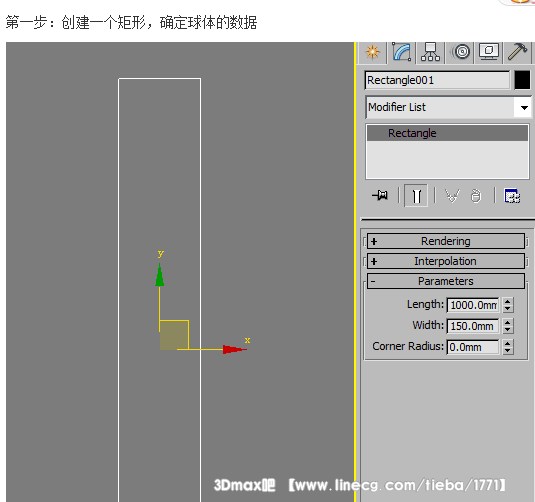Click the Length value field
This screenshot has height=502, width=535.
473,305
